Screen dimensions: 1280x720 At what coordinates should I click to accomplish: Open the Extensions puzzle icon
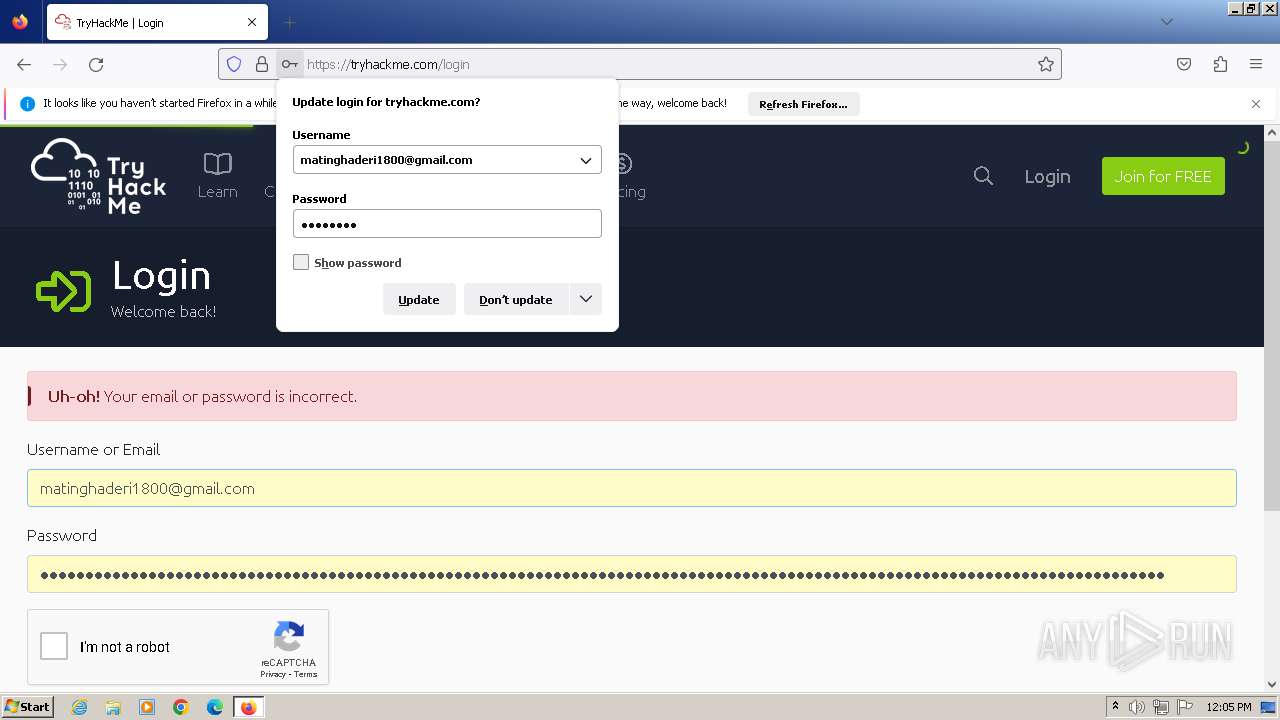click(x=1220, y=64)
